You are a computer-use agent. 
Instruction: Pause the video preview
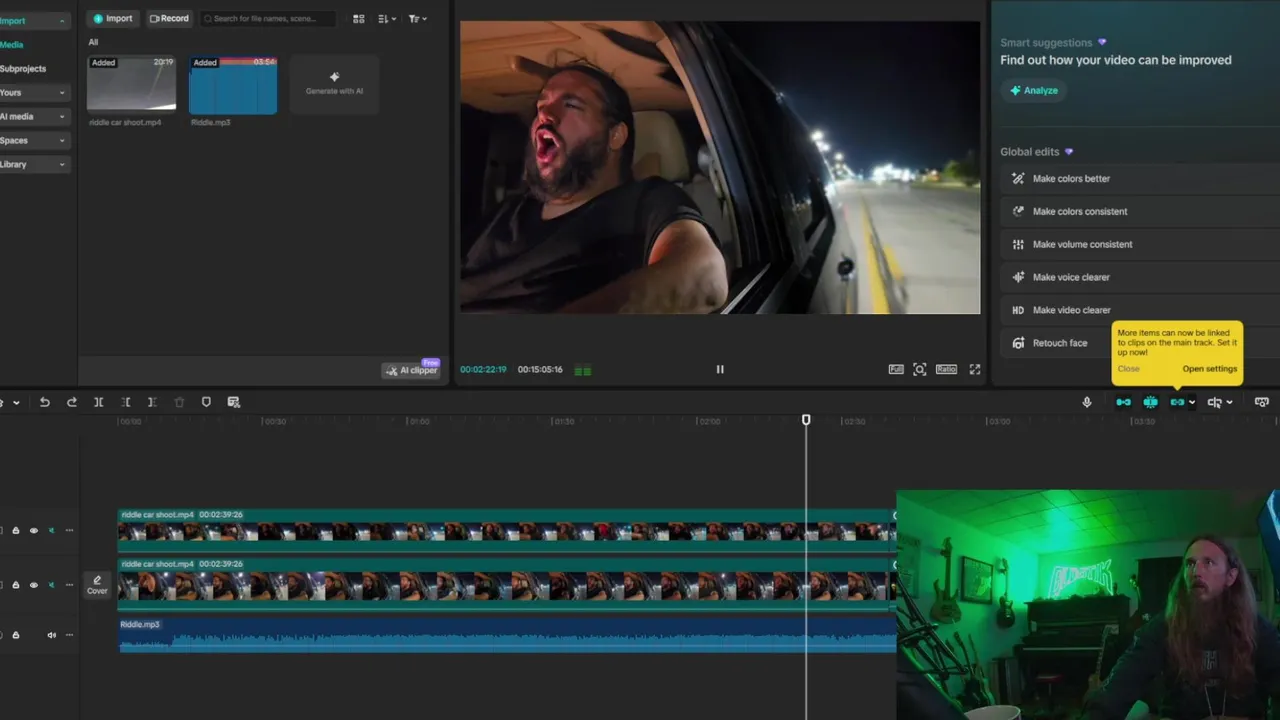point(720,369)
